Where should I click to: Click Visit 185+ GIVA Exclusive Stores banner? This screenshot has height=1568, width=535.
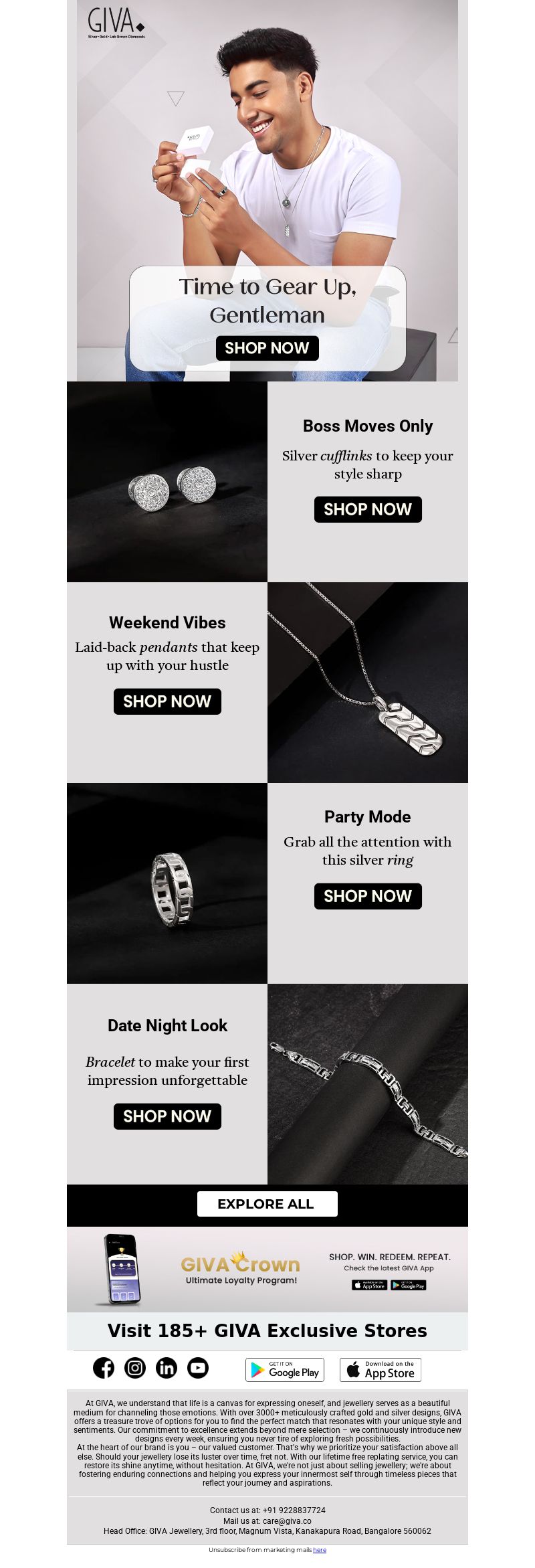267,1331
